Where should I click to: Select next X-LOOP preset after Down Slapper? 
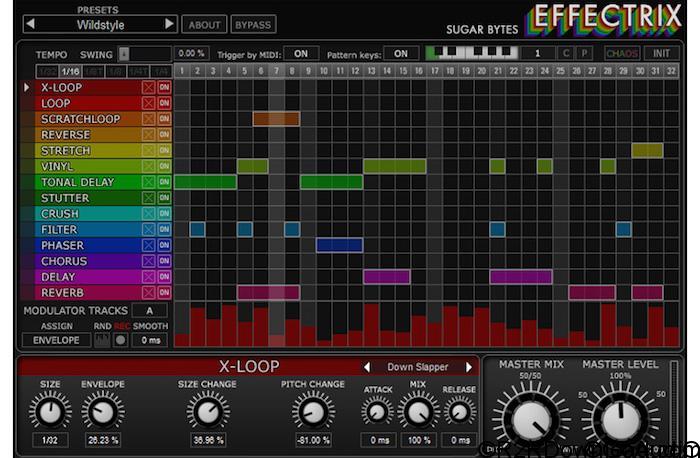(469, 367)
